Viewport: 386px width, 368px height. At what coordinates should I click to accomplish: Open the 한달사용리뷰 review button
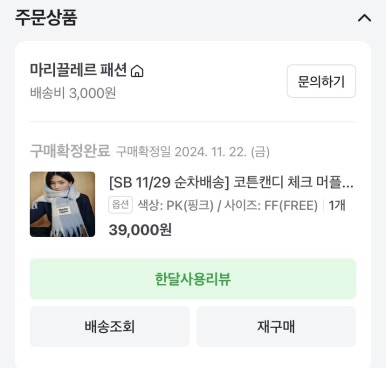(193, 279)
